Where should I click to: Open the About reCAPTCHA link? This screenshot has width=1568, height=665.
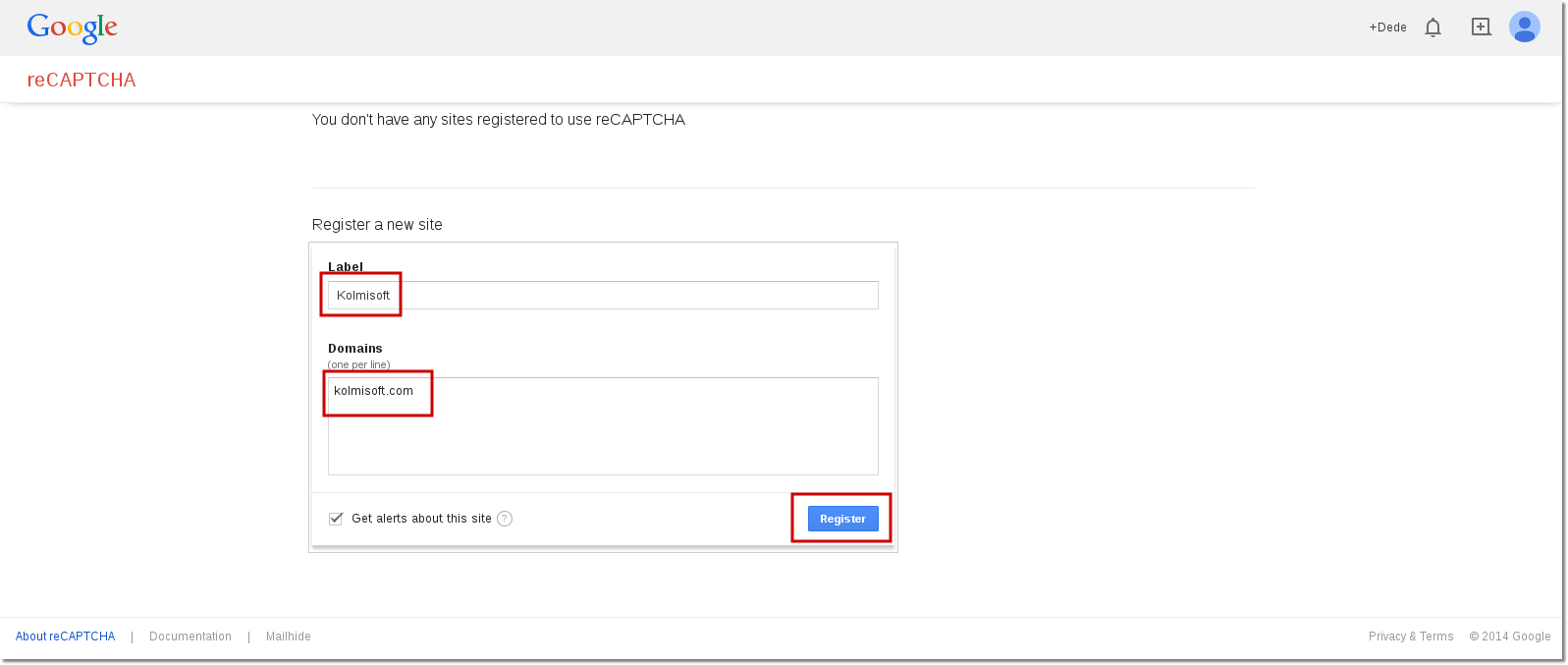tap(66, 637)
